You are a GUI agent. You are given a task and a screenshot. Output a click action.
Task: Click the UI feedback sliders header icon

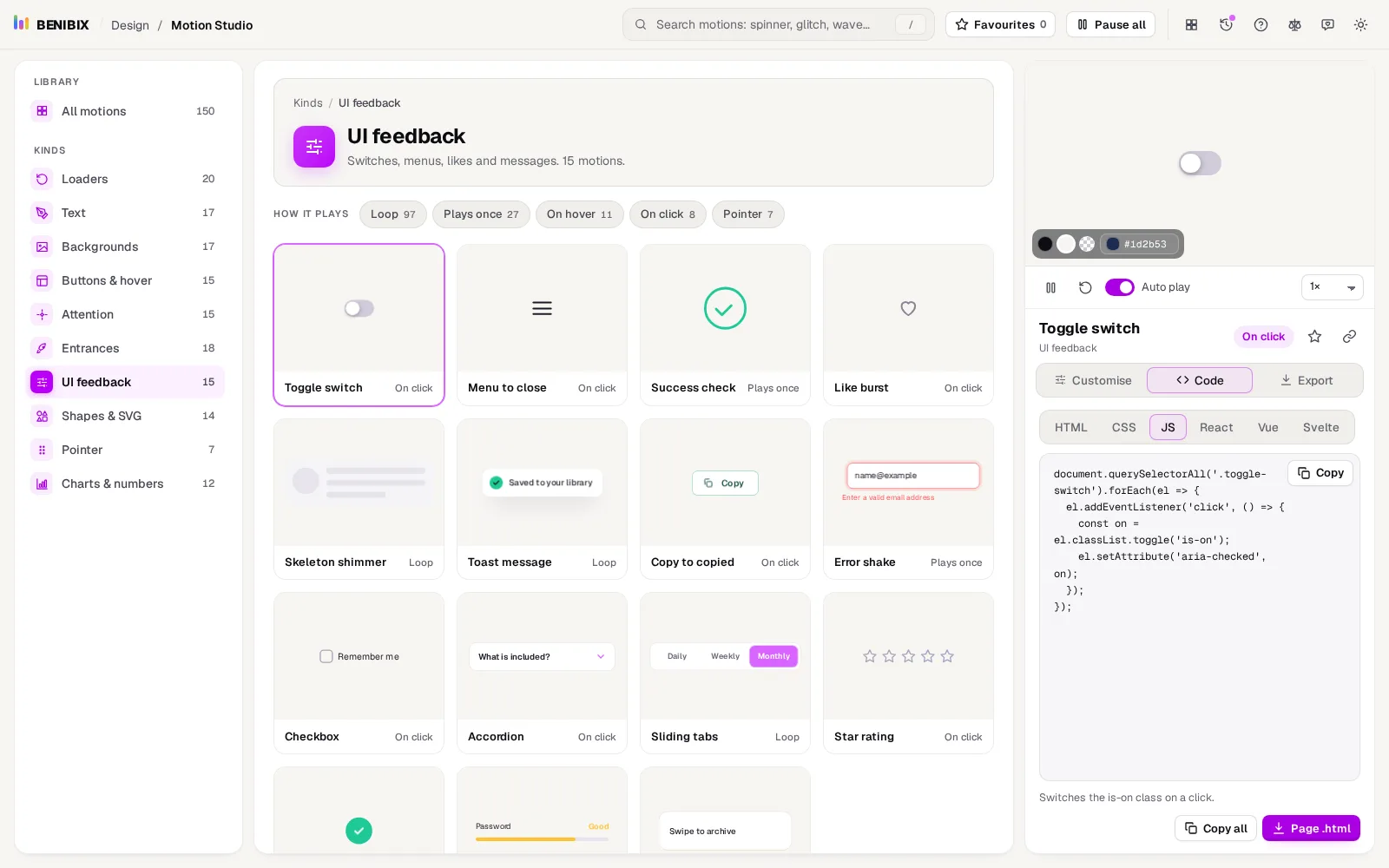tap(314, 147)
